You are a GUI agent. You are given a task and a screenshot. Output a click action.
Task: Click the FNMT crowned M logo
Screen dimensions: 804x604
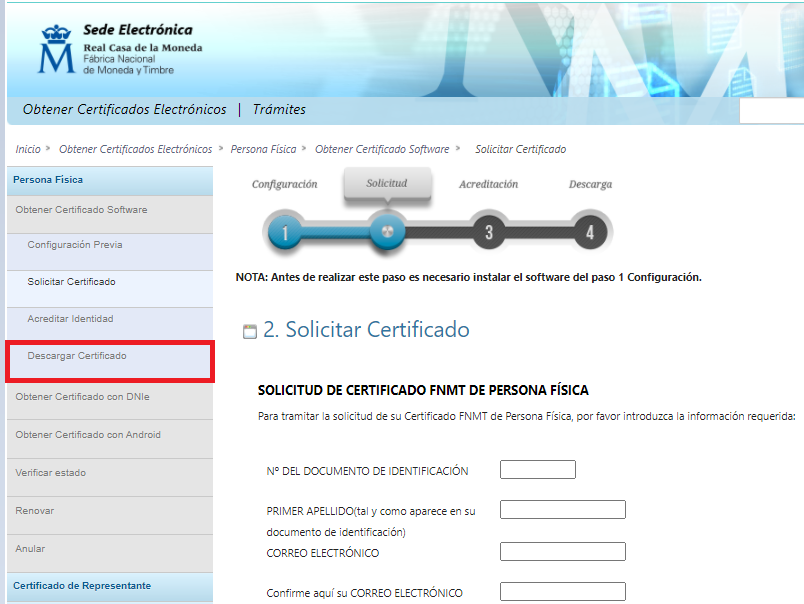point(56,49)
